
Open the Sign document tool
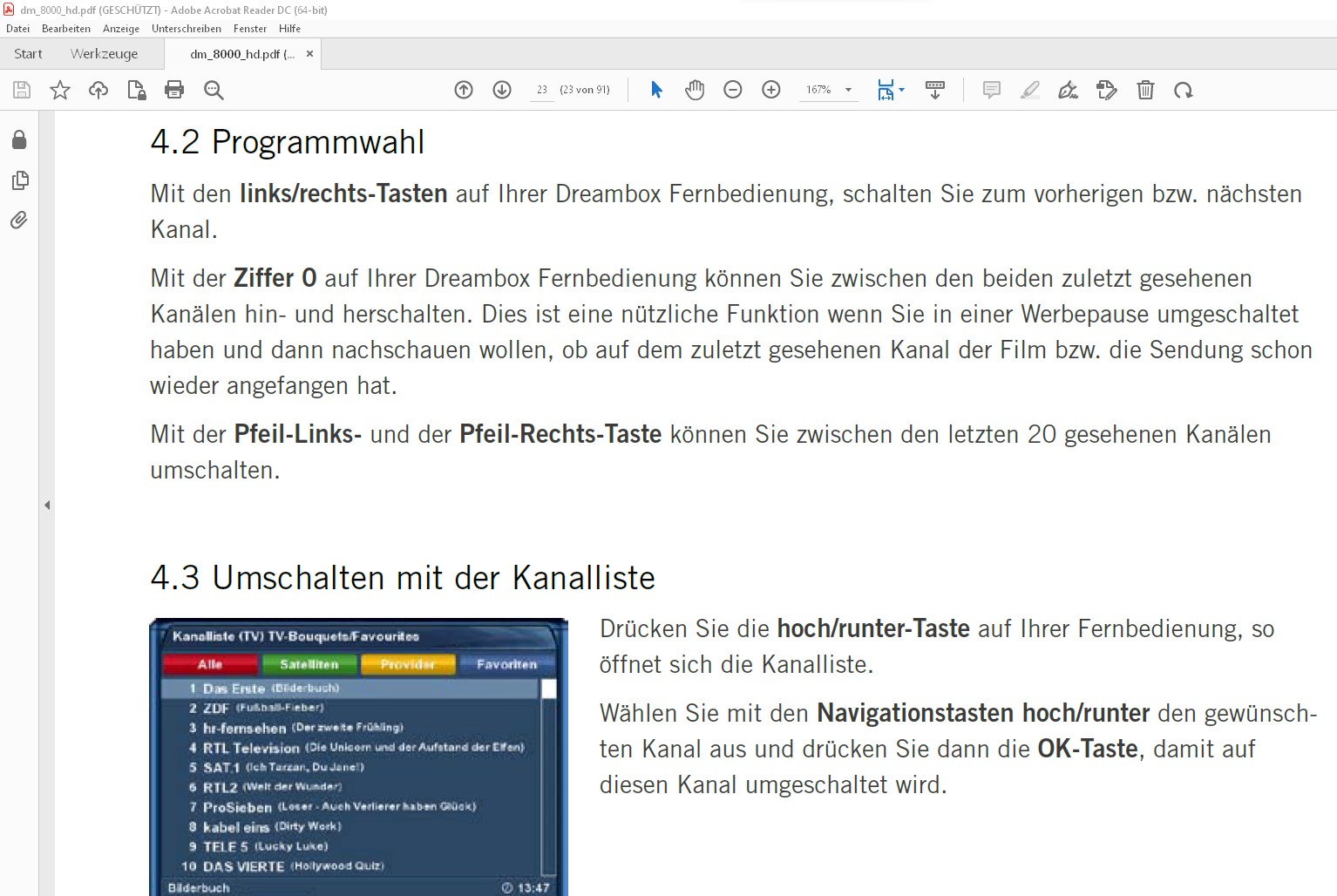point(1069,90)
